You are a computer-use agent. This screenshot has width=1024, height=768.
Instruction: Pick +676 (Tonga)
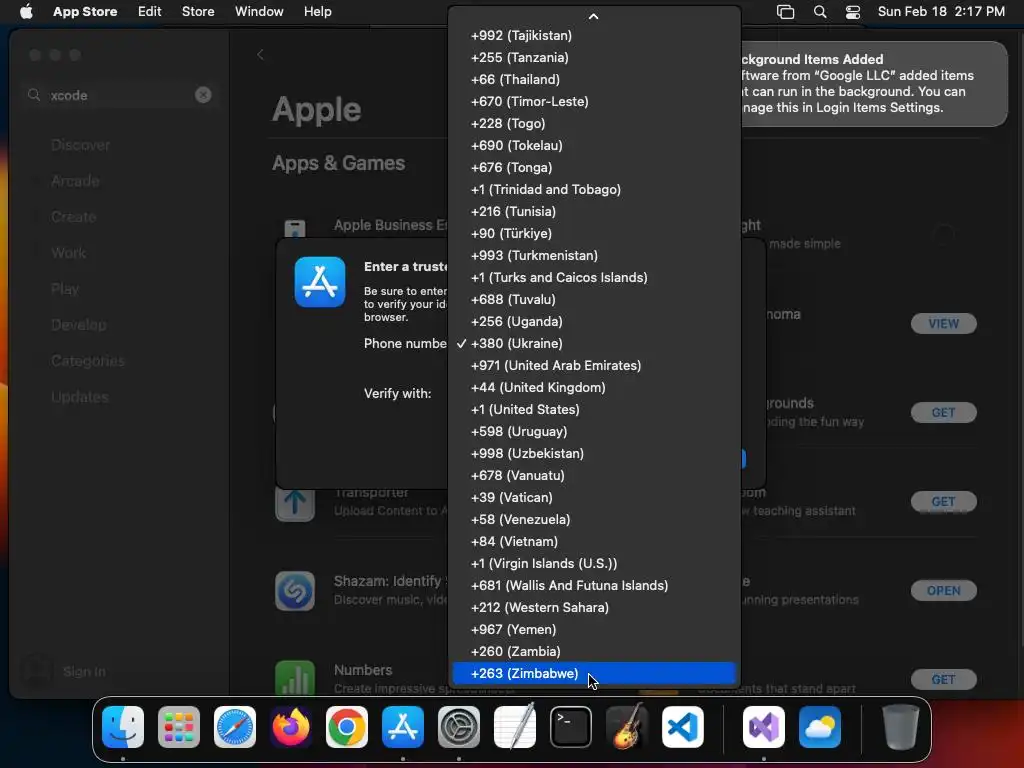(594, 167)
